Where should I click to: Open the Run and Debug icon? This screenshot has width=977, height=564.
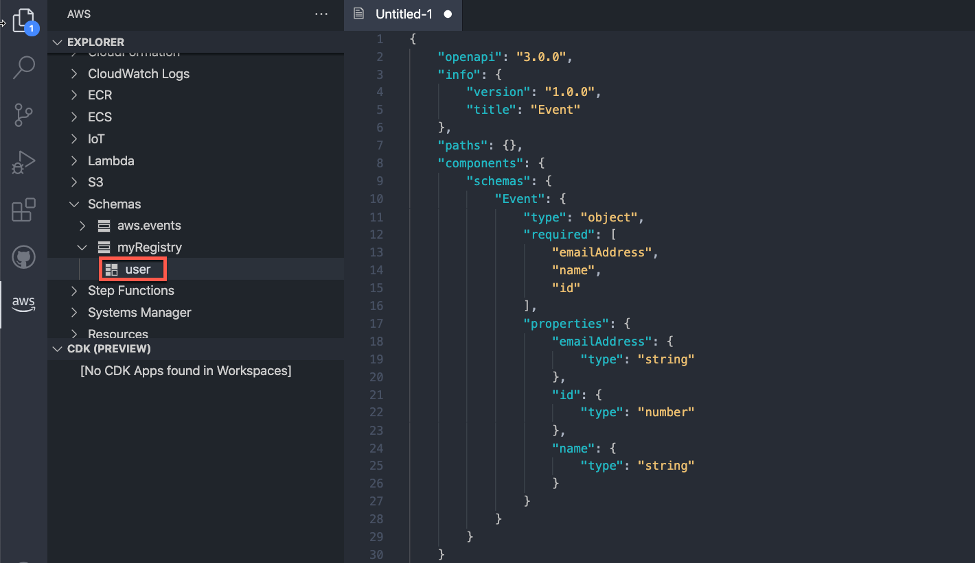click(23, 162)
